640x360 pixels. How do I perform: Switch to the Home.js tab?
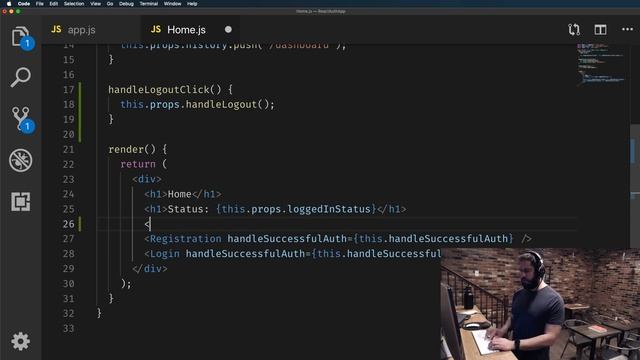pos(178,30)
